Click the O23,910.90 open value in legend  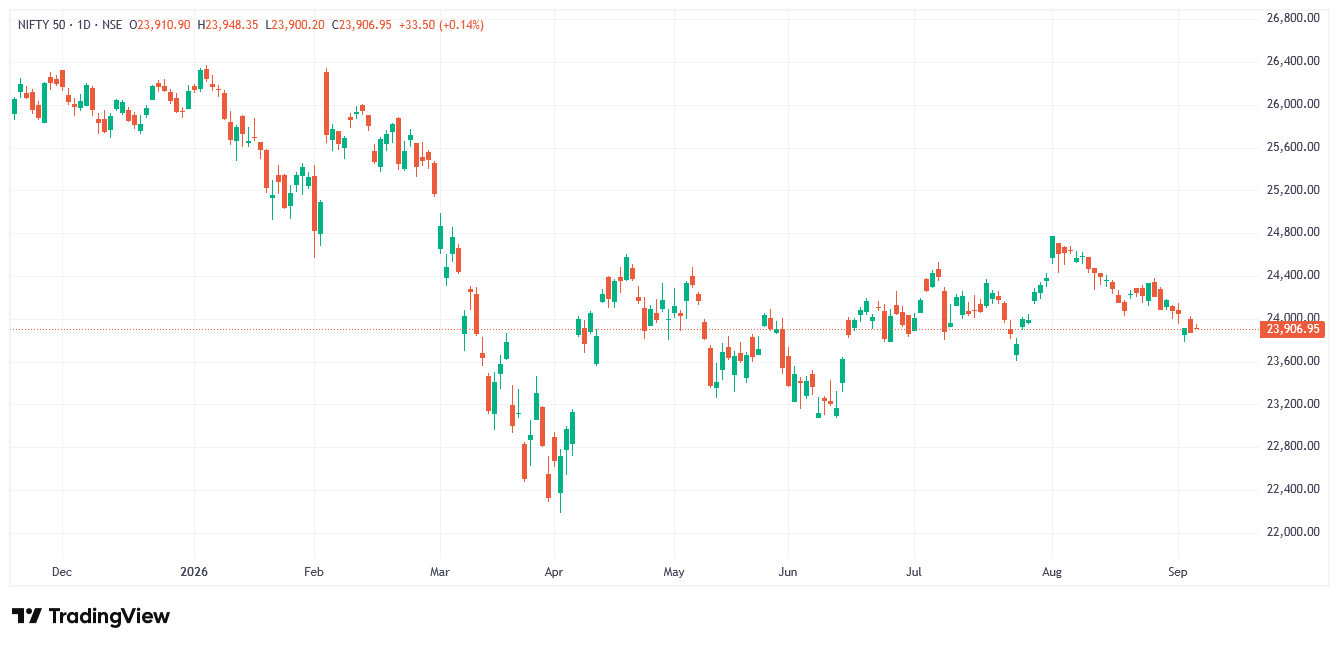click(160, 25)
